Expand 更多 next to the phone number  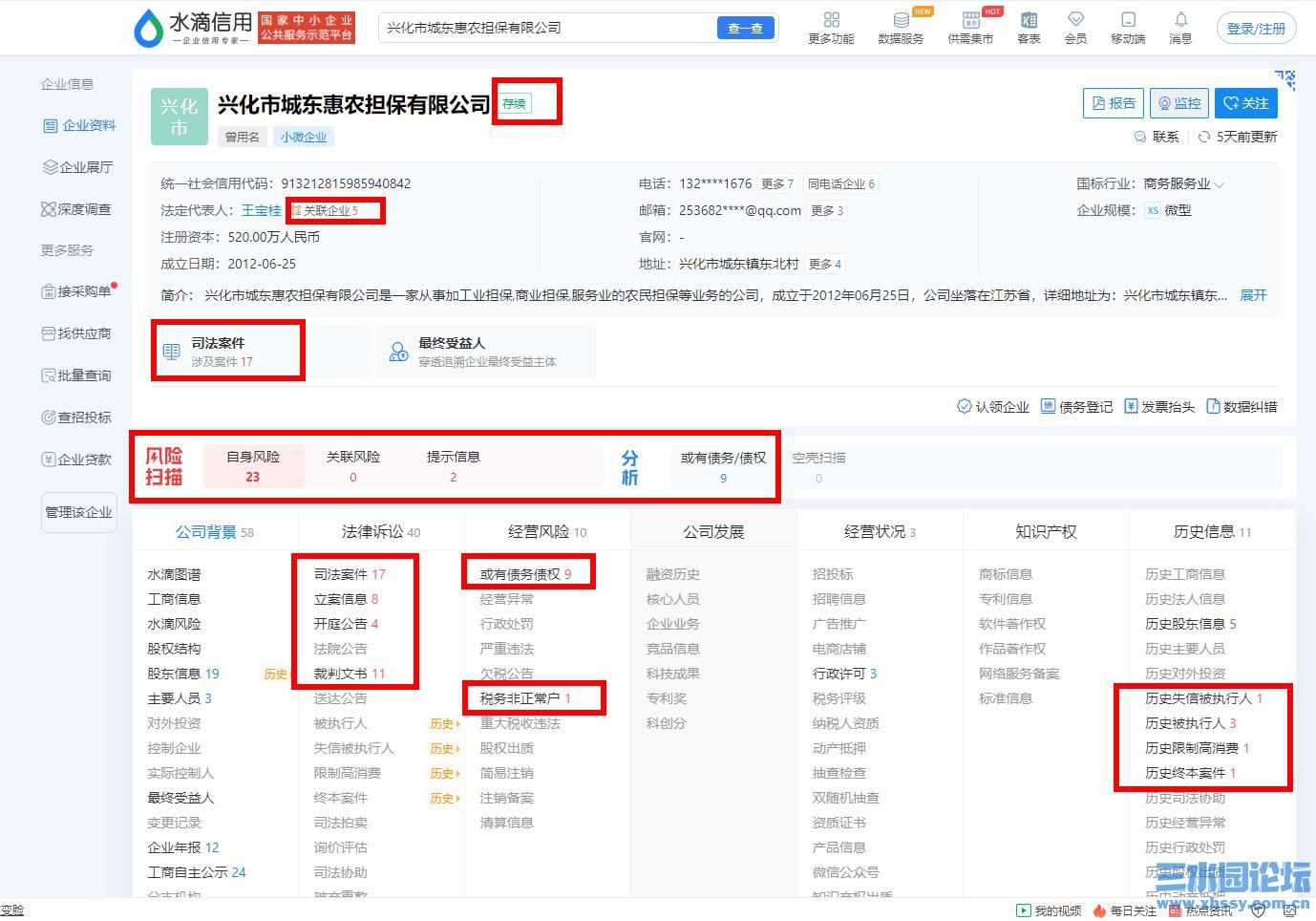click(776, 183)
